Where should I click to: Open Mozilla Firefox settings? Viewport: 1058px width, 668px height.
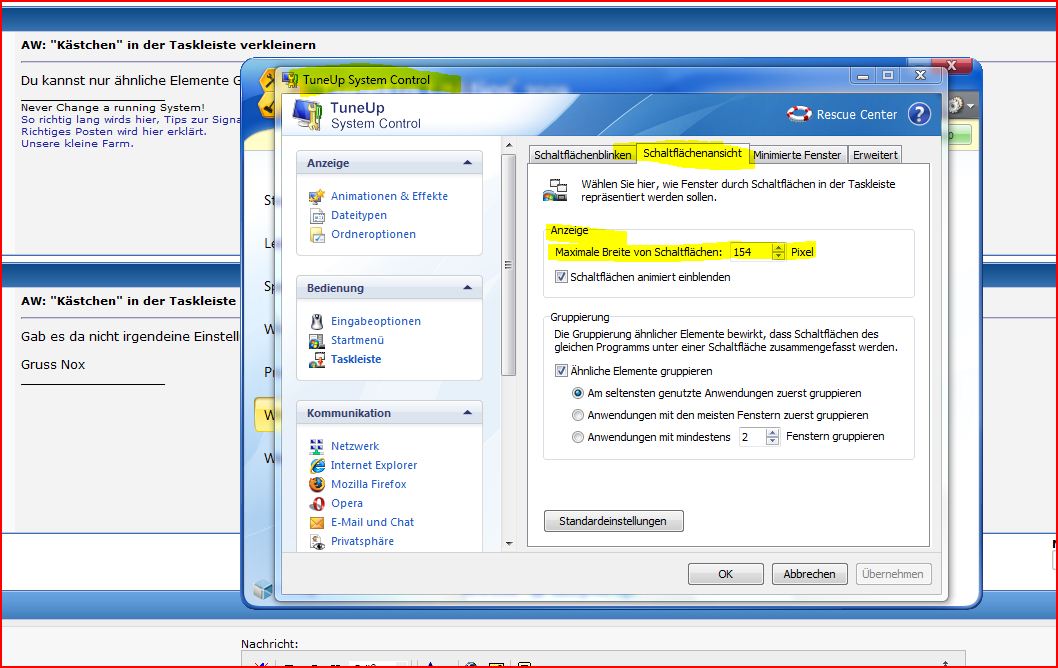pyautogui.click(x=368, y=484)
